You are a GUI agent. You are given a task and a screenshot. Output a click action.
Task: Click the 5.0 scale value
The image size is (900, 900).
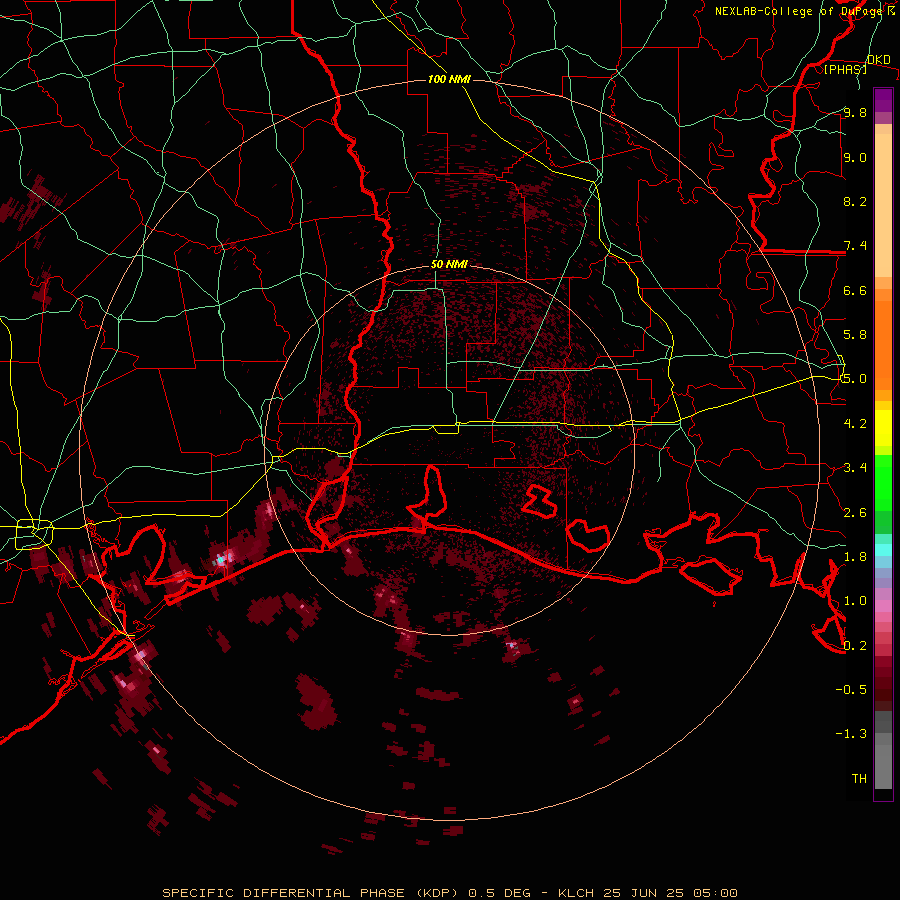click(x=855, y=379)
